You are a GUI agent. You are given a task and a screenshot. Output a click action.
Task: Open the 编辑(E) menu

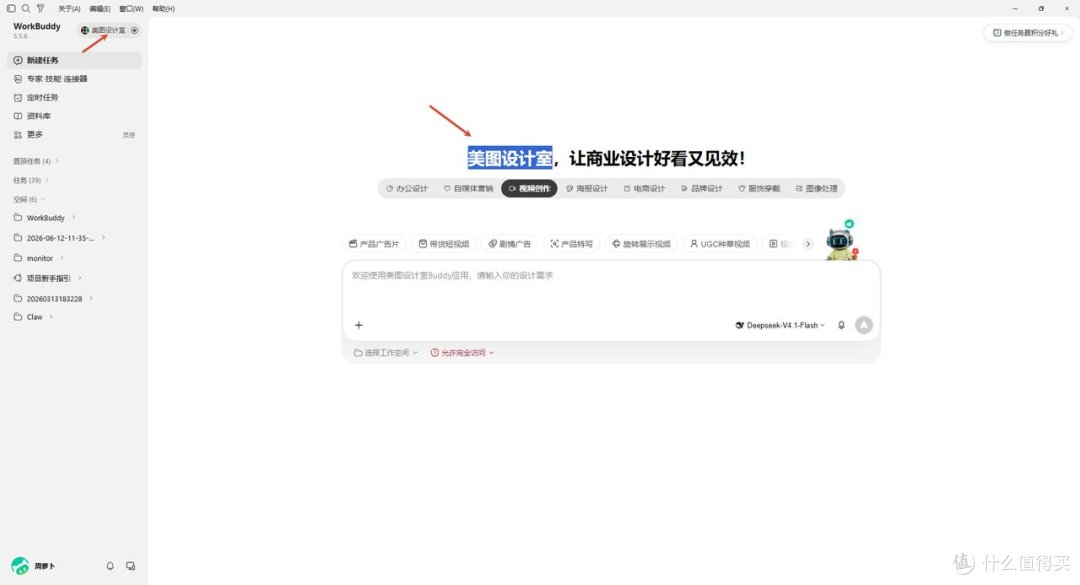(x=100, y=9)
